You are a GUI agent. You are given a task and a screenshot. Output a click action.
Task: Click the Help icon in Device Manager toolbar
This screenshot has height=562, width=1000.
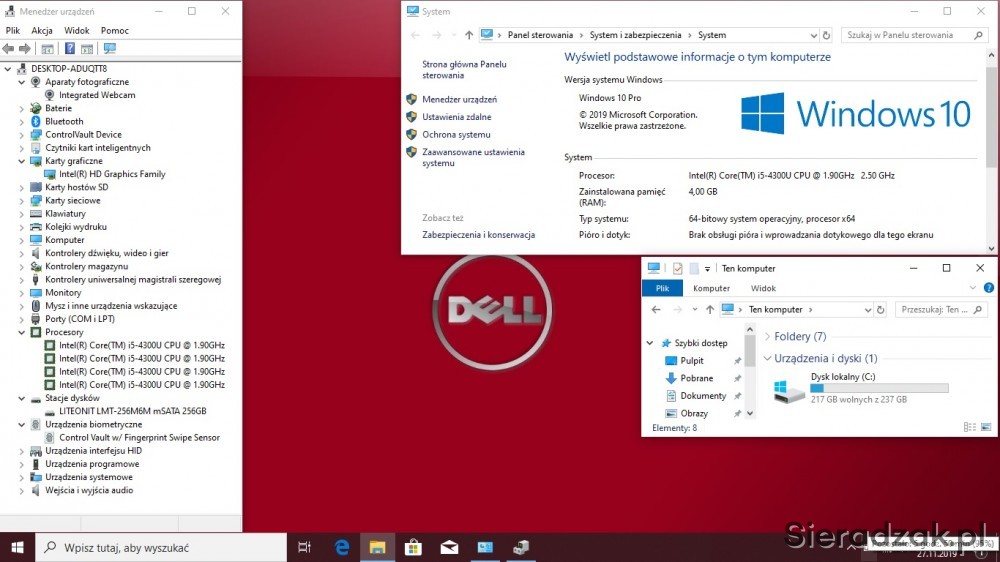coord(70,48)
